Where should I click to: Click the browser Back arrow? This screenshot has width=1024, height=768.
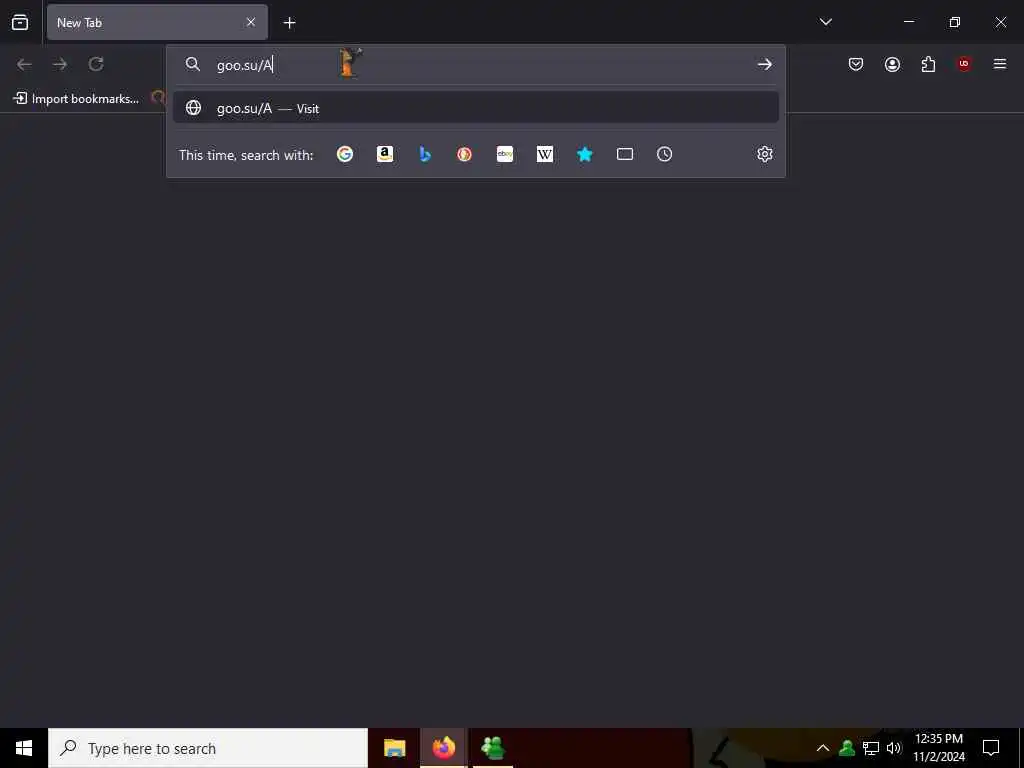24,64
